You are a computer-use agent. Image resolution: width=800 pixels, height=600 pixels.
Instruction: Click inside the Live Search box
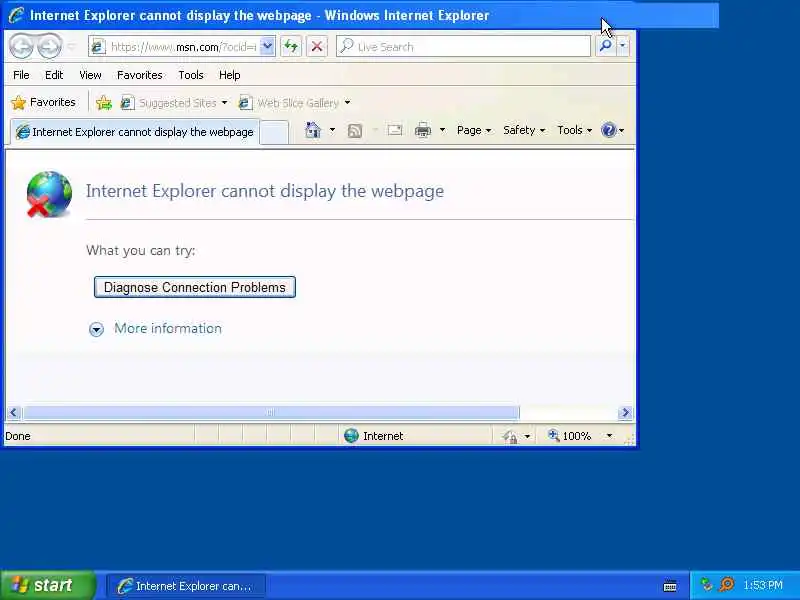[x=463, y=47]
